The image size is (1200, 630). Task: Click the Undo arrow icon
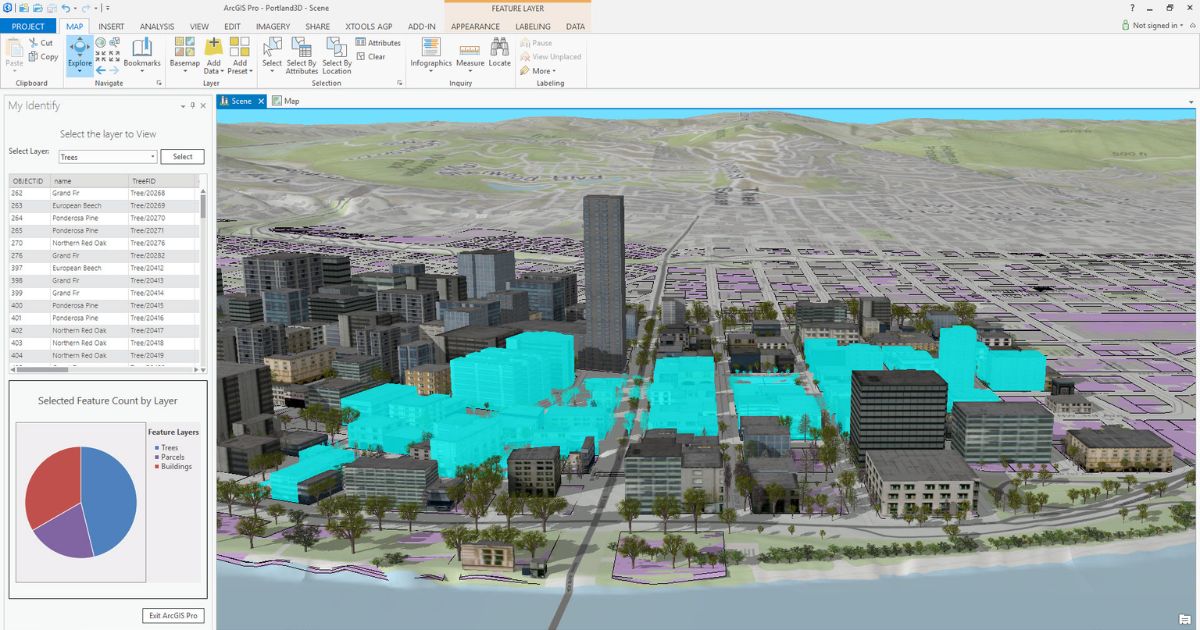click(x=65, y=8)
